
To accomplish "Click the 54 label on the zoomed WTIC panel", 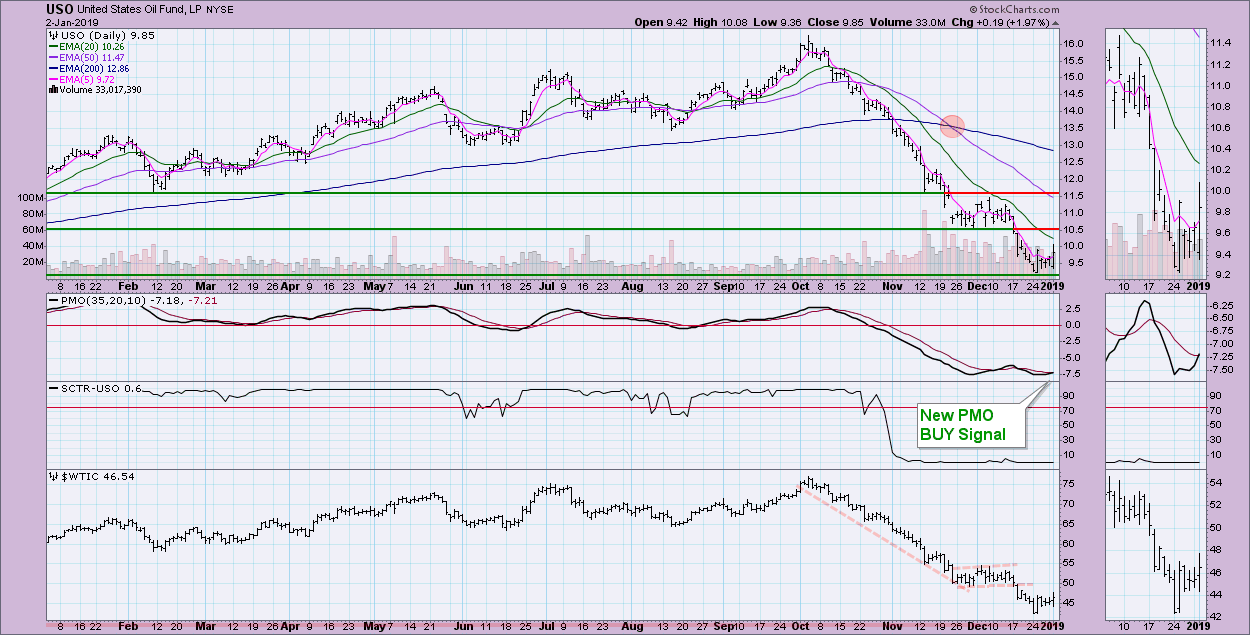I will tap(1217, 482).
